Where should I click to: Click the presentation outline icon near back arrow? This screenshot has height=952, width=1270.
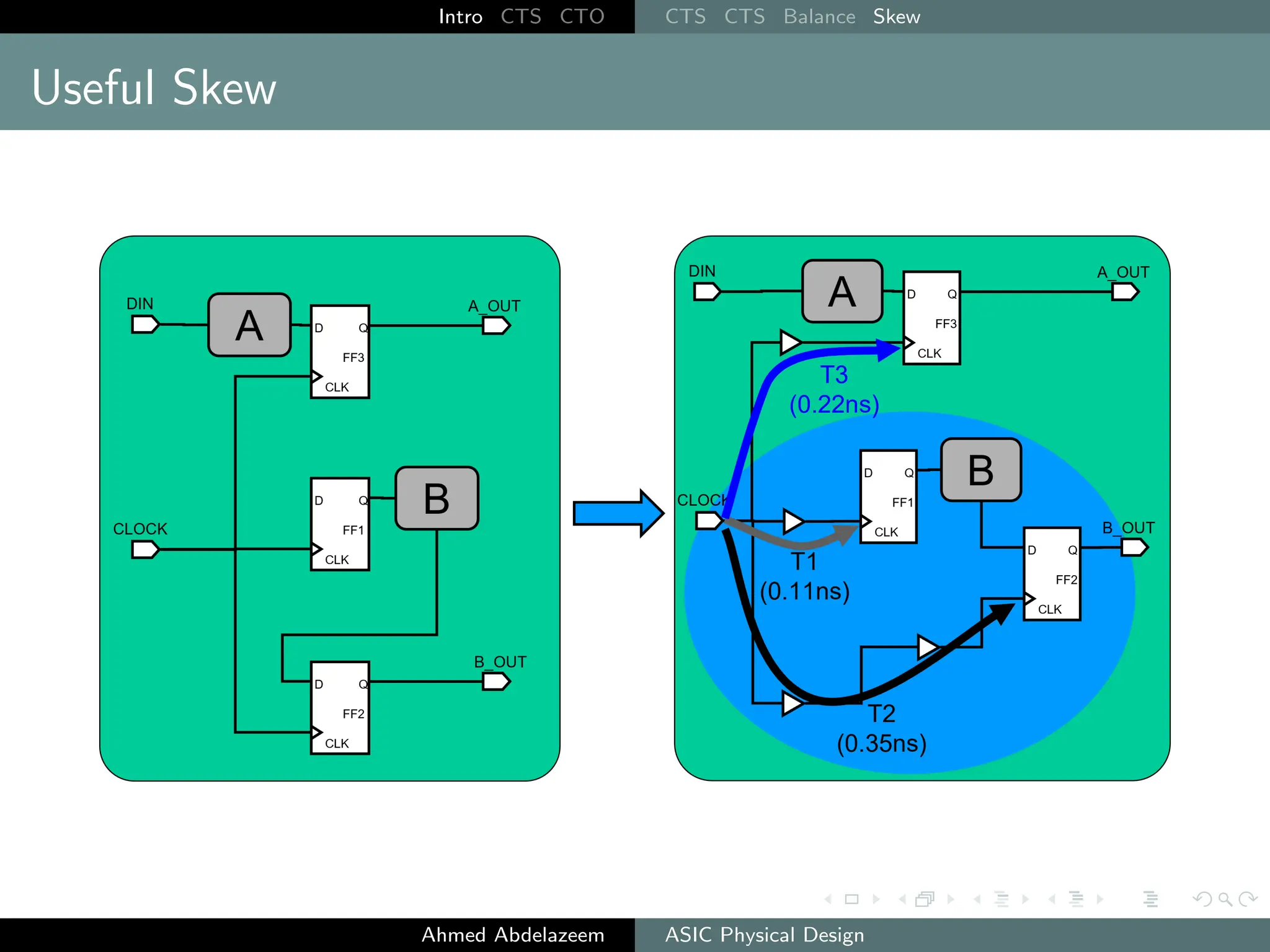pyautogui.click(x=1151, y=899)
